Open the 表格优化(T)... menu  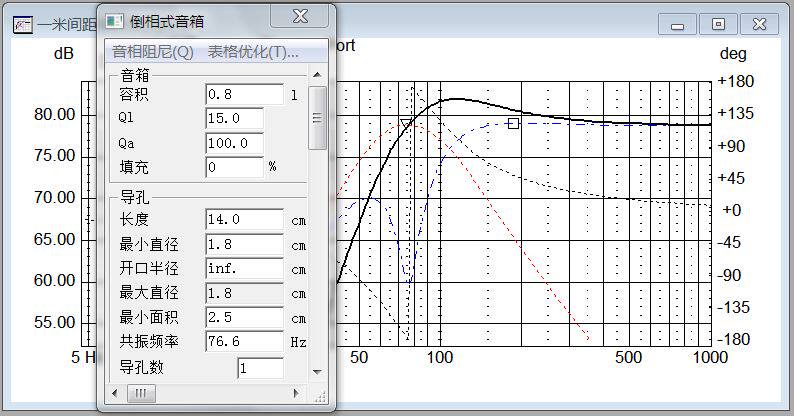253,52
